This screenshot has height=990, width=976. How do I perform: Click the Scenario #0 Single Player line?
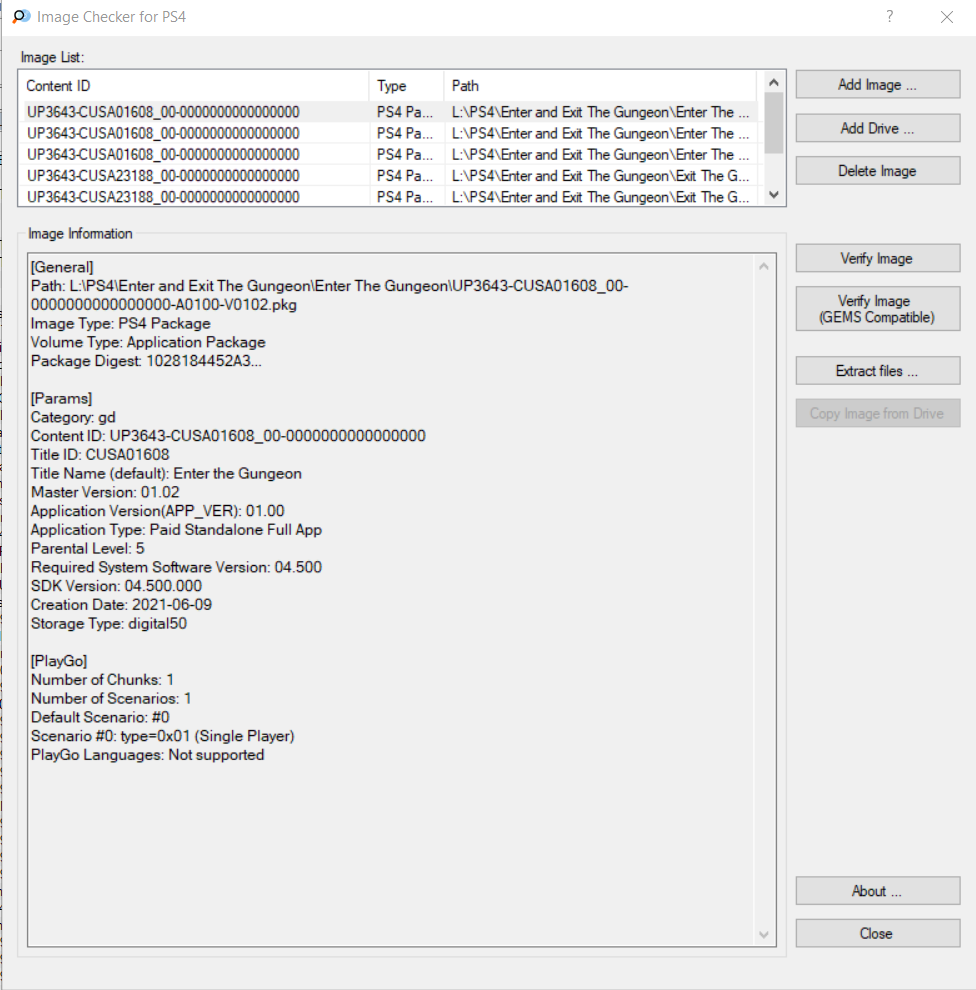162,736
